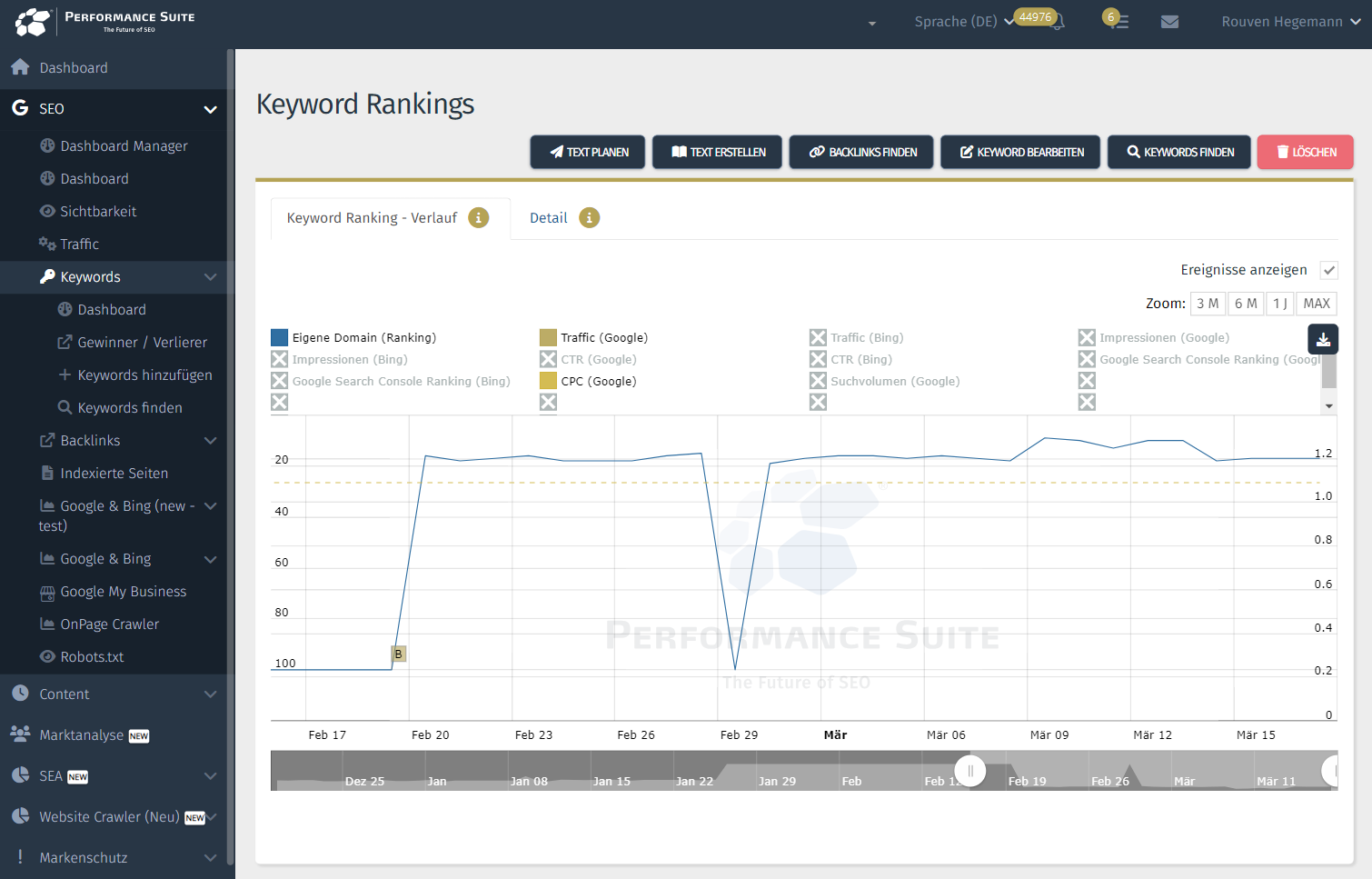Screen dimensions: 1372x879
Task: Click the Content pie chart icon
Action: (x=20, y=694)
